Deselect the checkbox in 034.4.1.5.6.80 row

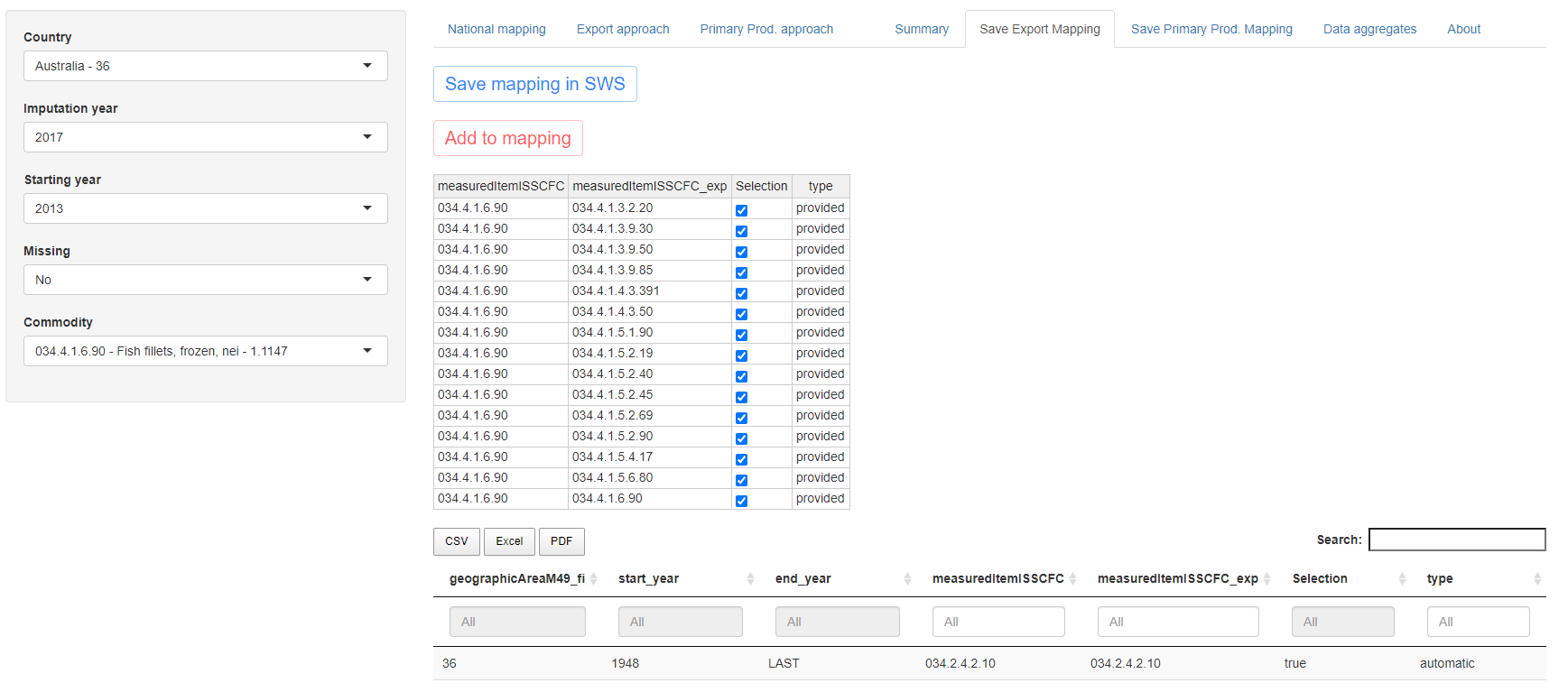click(x=741, y=480)
